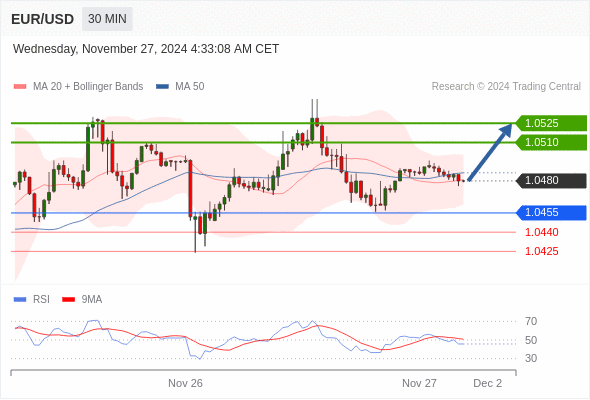The image size is (590, 400).
Task: Click the MA 20 + Bollinger Bands legend swatch
Action: coord(20,87)
